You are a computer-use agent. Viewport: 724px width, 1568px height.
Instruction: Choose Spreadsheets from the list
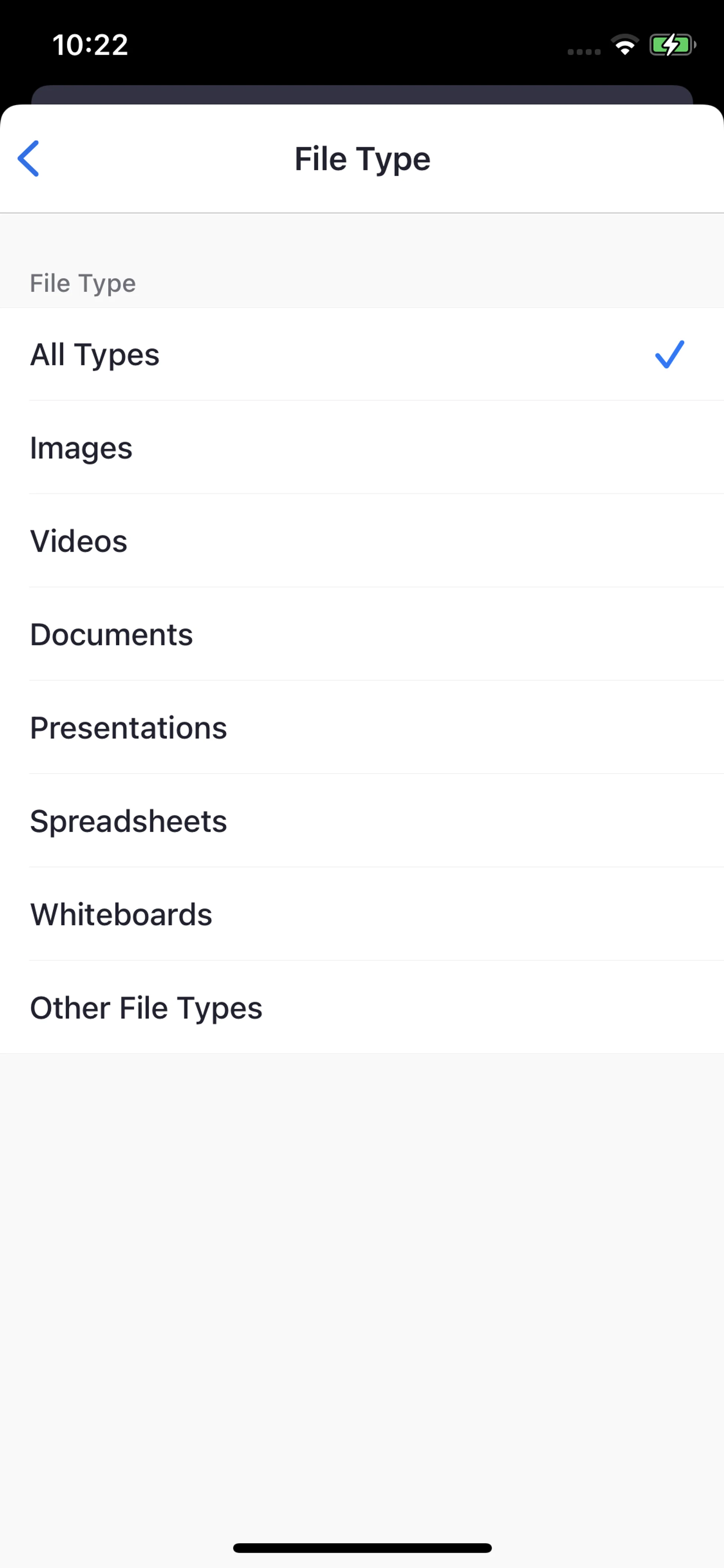coord(128,821)
